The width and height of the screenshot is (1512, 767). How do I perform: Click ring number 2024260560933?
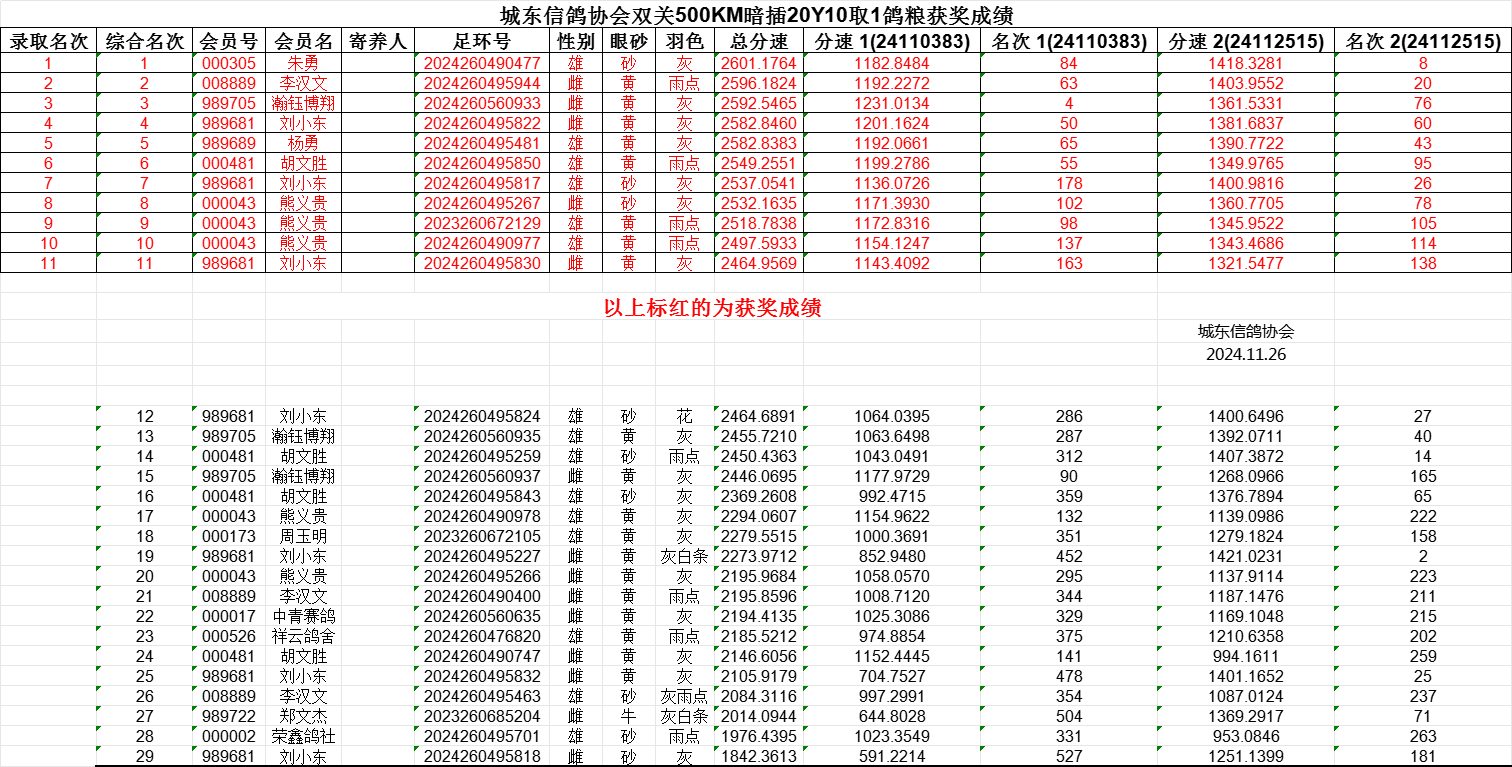click(482, 103)
